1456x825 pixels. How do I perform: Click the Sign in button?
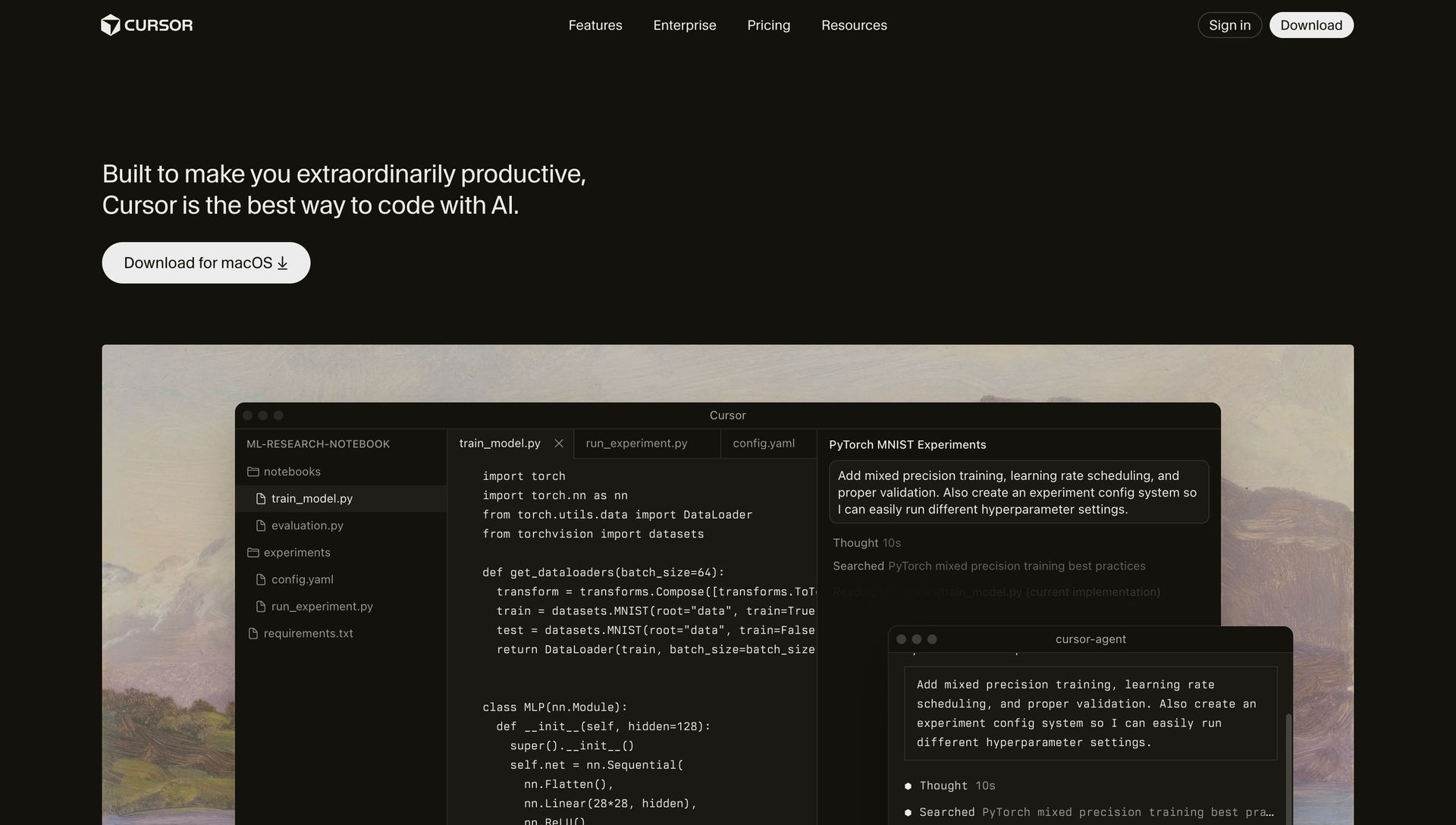(x=1229, y=25)
